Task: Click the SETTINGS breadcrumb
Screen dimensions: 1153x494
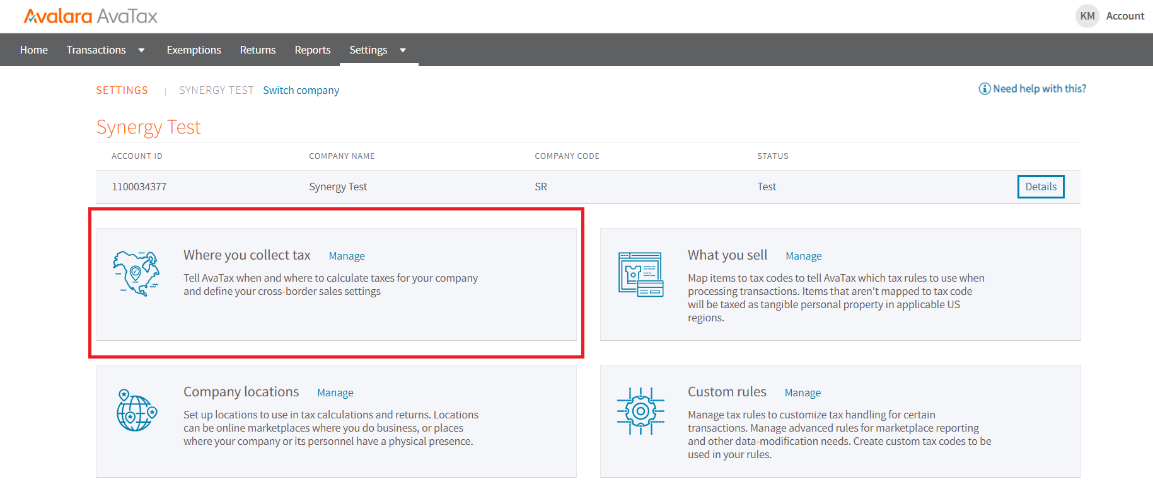Action: pyautogui.click(x=122, y=90)
